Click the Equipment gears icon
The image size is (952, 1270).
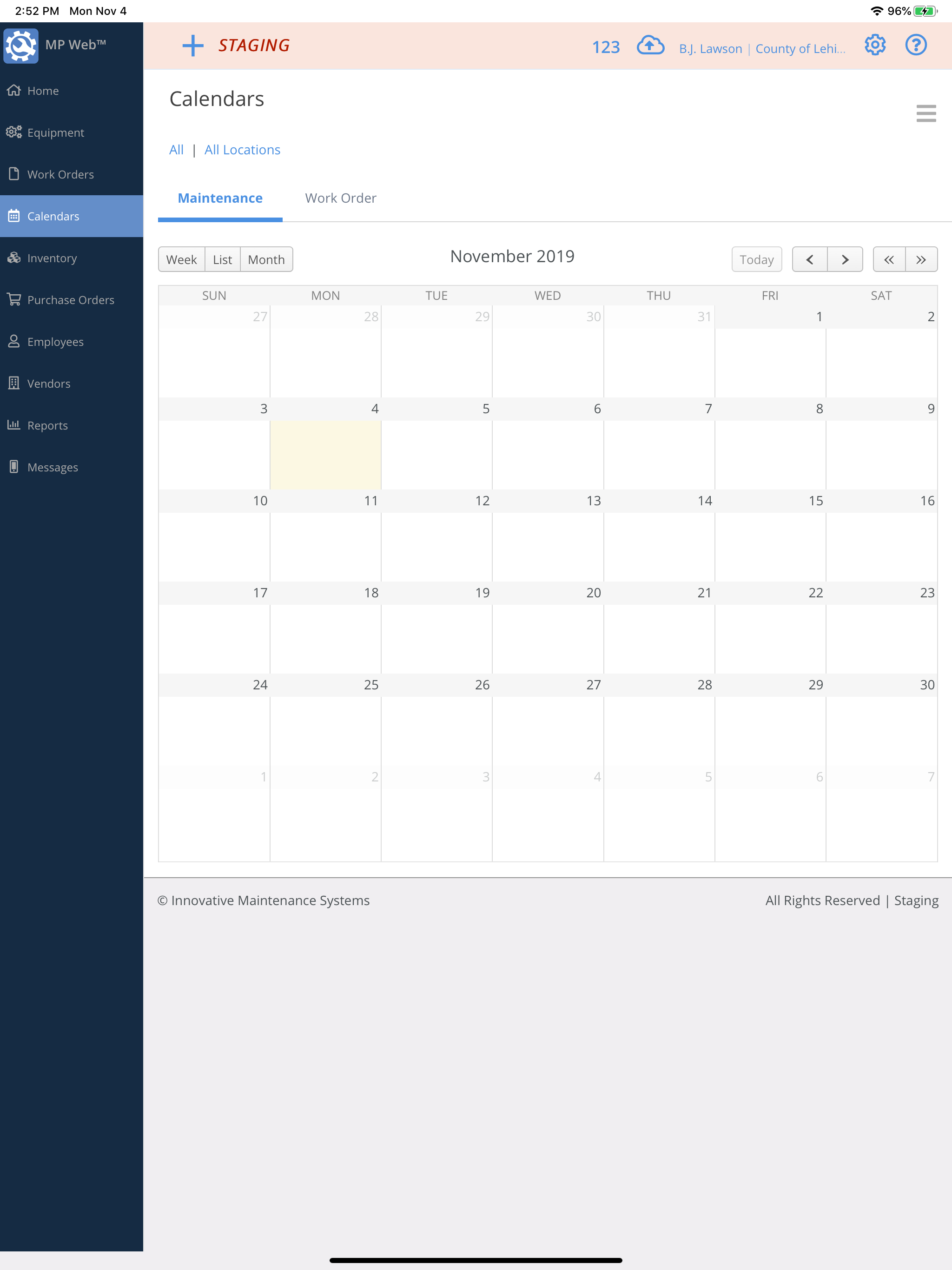pos(14,132)
